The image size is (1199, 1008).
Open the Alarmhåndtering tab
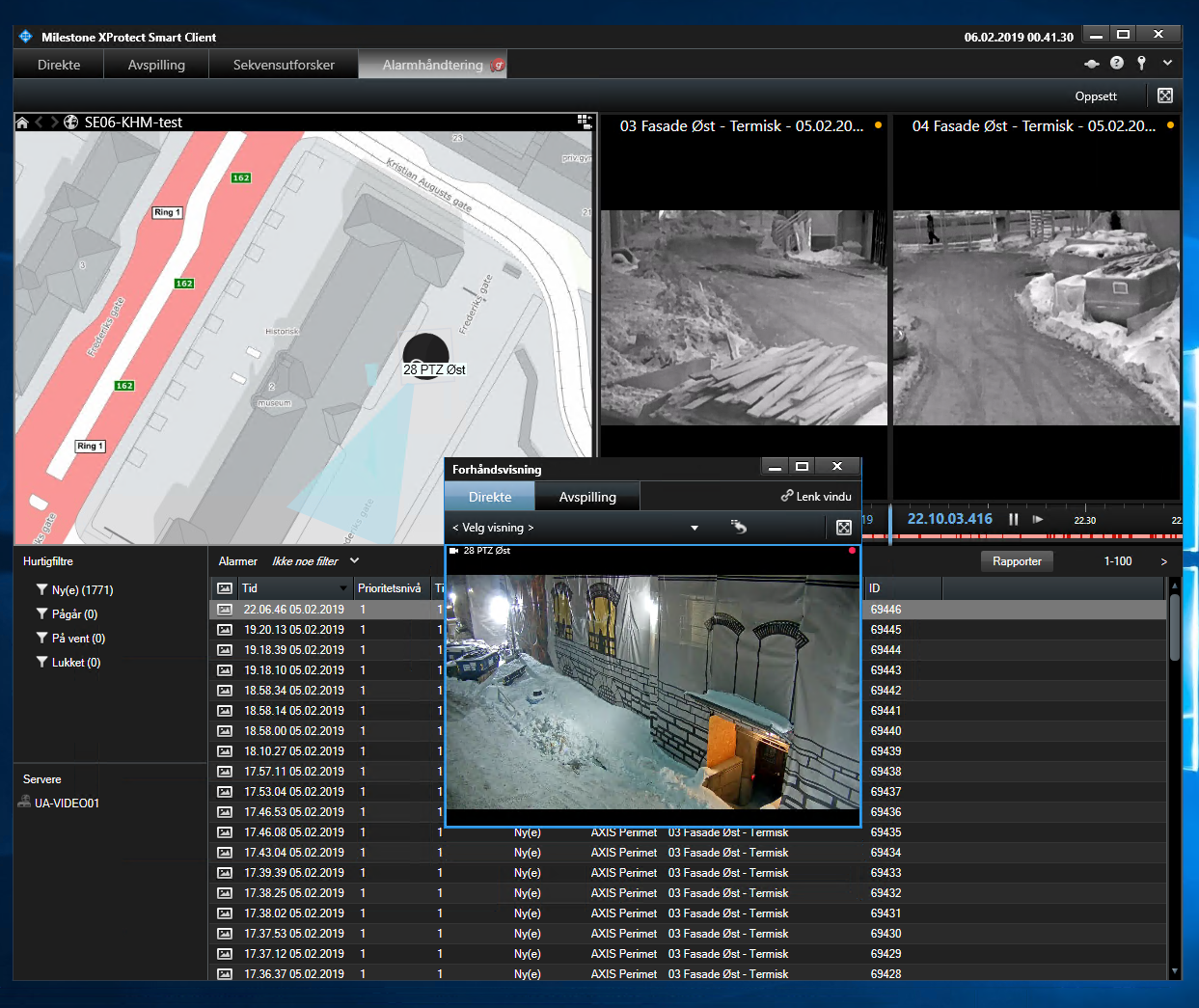tap(433, 65)
